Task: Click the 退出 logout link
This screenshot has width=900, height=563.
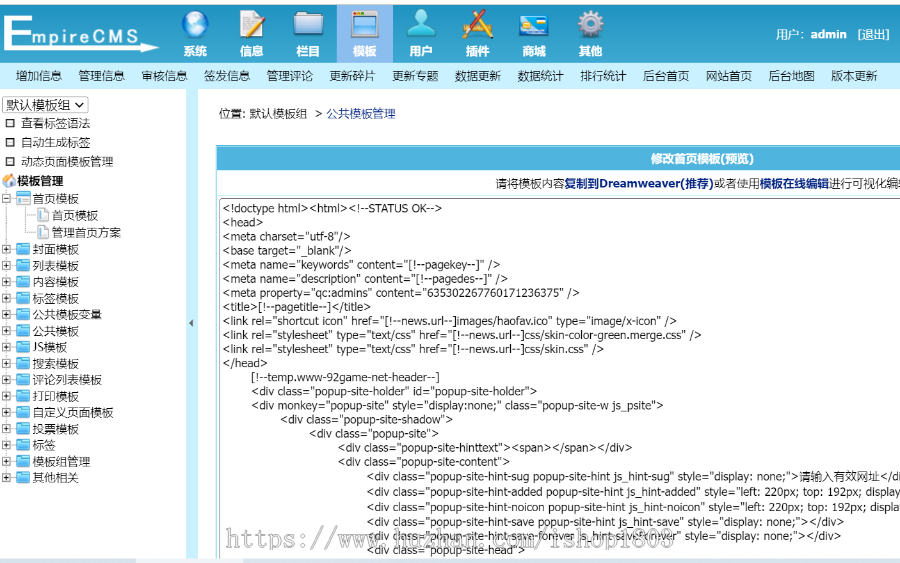Action: coord(873,34)
